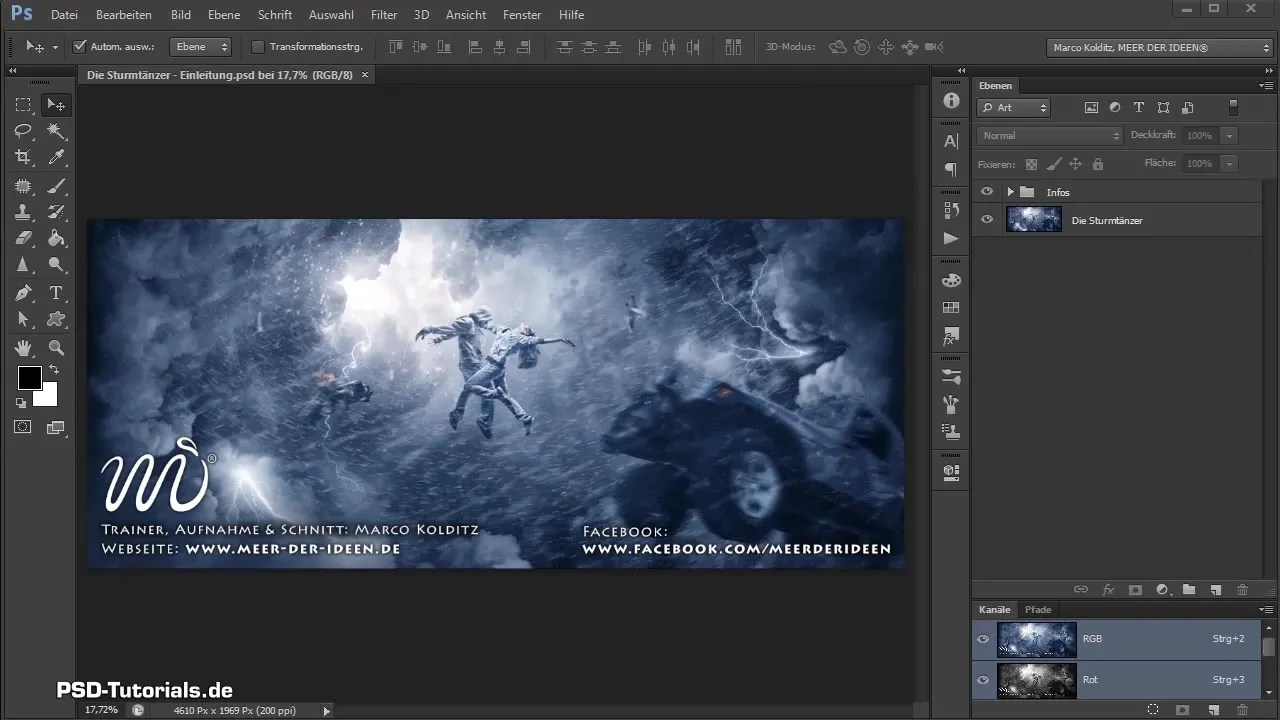Image resolution: width=1280 pixels, height=720 pixels.
Task: Toggle visibility of Rot channel
Action: pos(983,680)
